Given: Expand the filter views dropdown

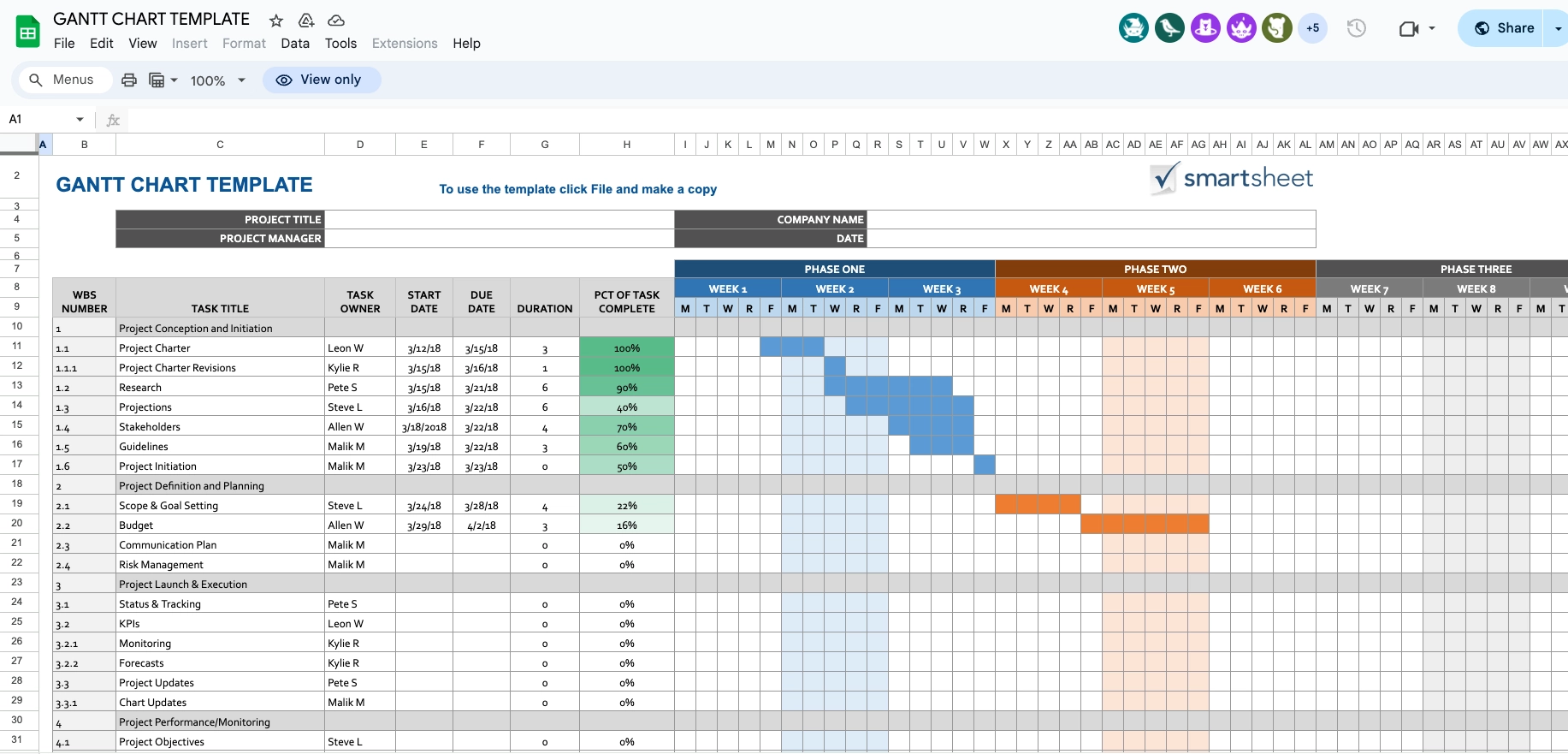Looking at the screenshot, I should pos(163,80).
